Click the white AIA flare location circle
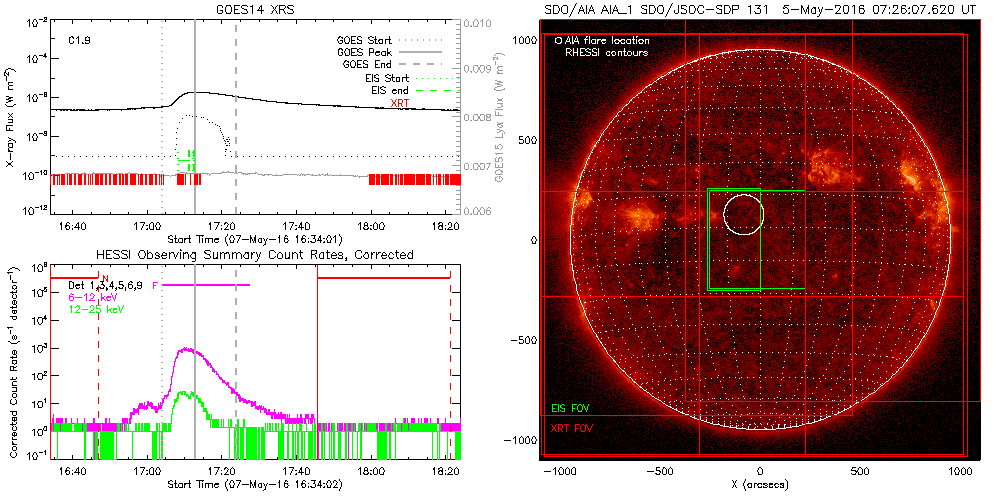 741,214
